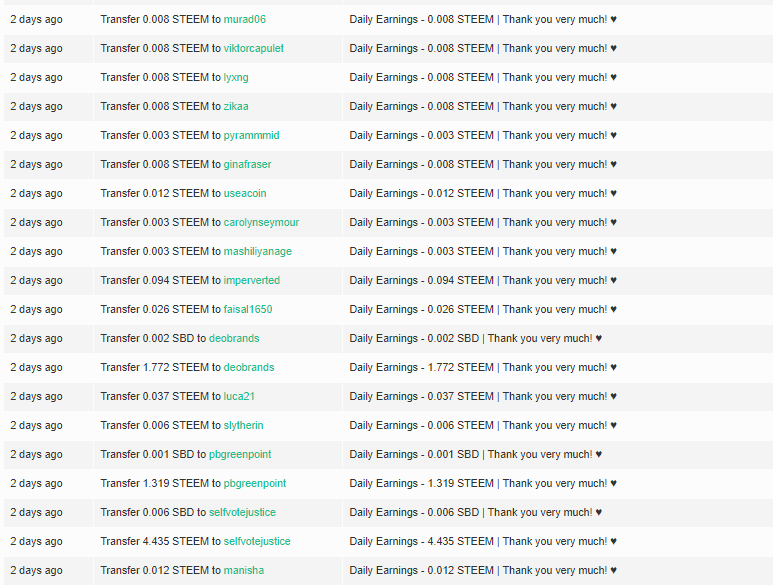The image size is (773, 585).
Task: Visit the manisha account link
Action: click(x=244, y=571)
